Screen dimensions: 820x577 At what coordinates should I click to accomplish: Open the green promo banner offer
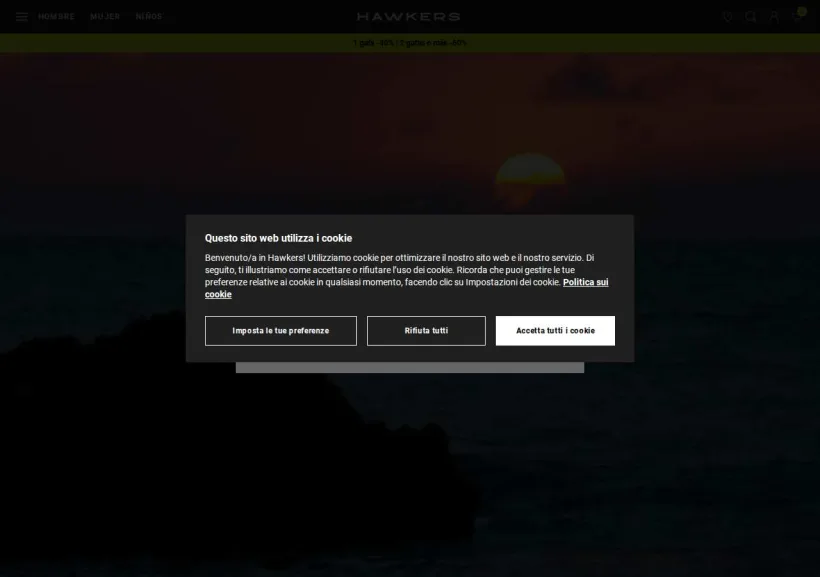point(410,43)
